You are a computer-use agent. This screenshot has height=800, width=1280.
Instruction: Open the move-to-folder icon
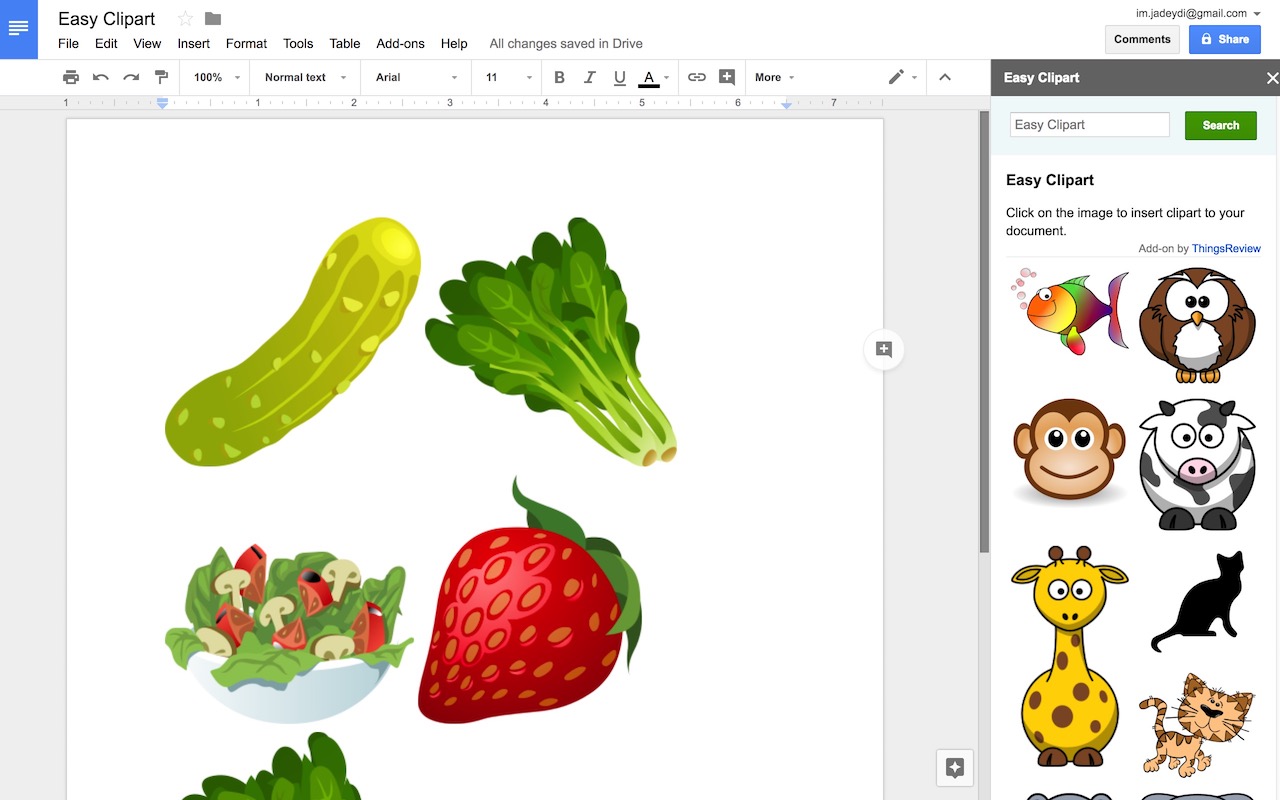(212, 19)
